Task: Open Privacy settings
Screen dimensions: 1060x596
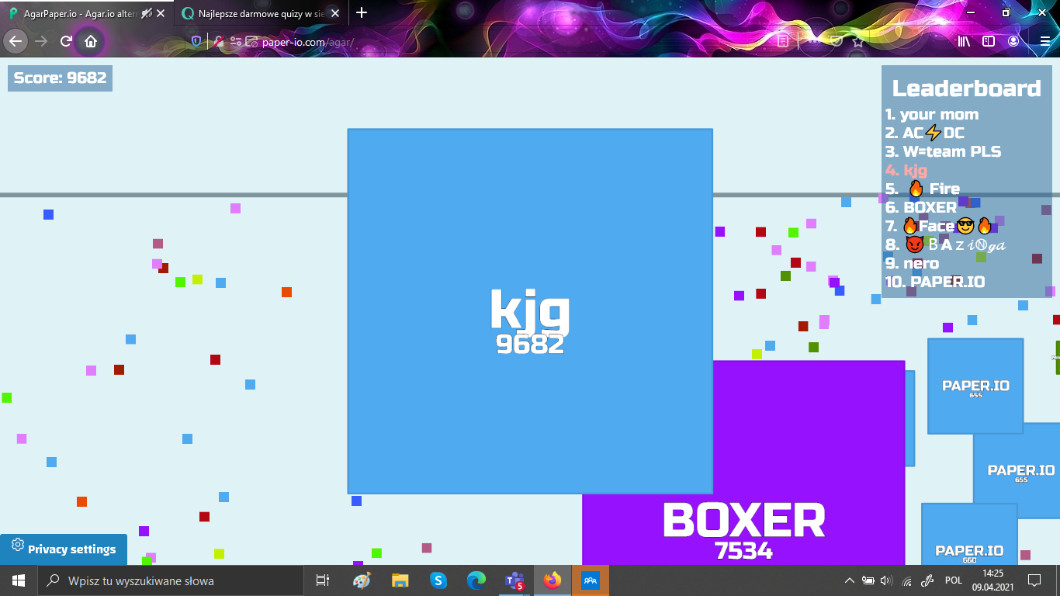Action: (x=63, y=549)
